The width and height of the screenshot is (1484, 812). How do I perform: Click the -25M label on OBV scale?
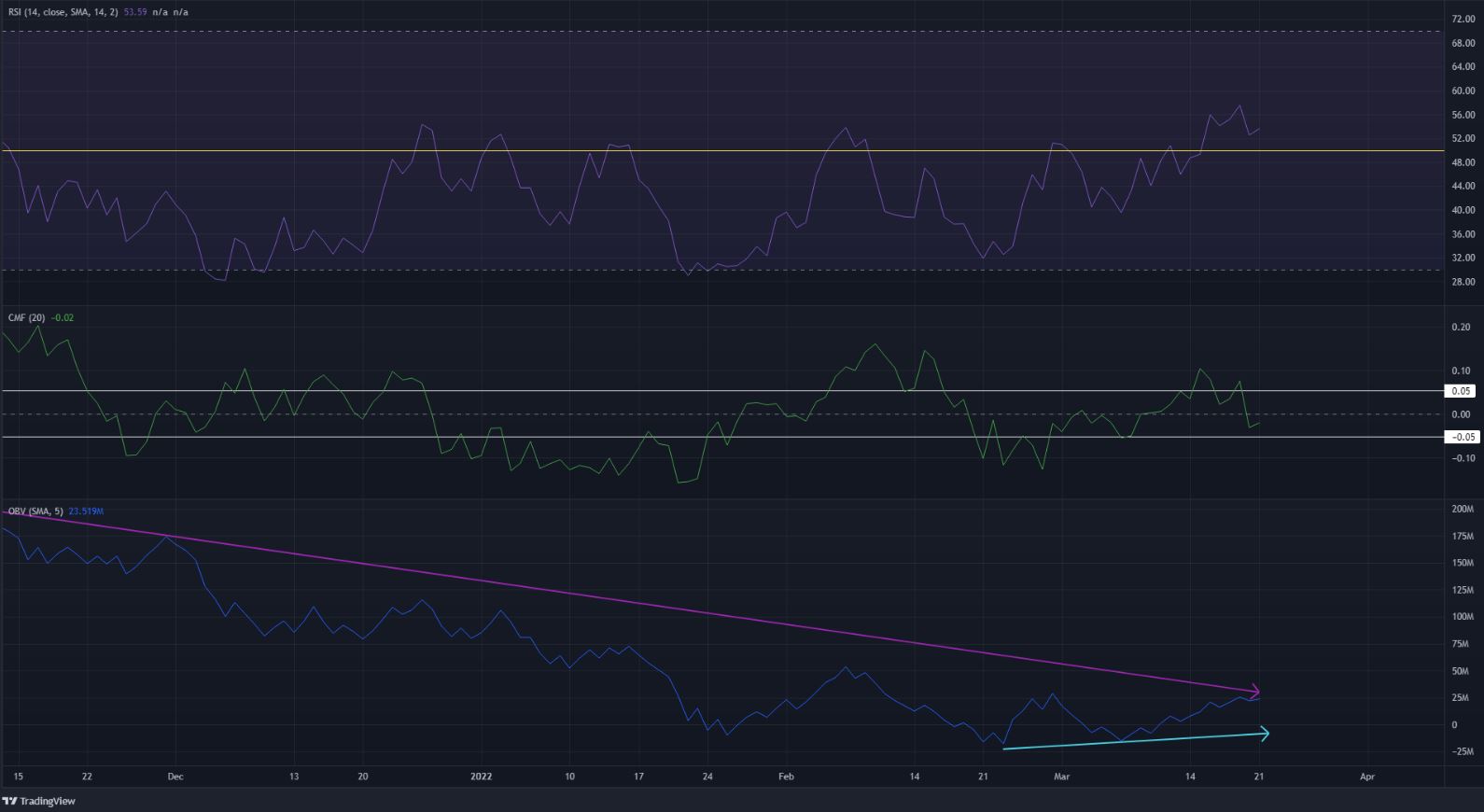pyautogui.click(x=1463, y=751)
